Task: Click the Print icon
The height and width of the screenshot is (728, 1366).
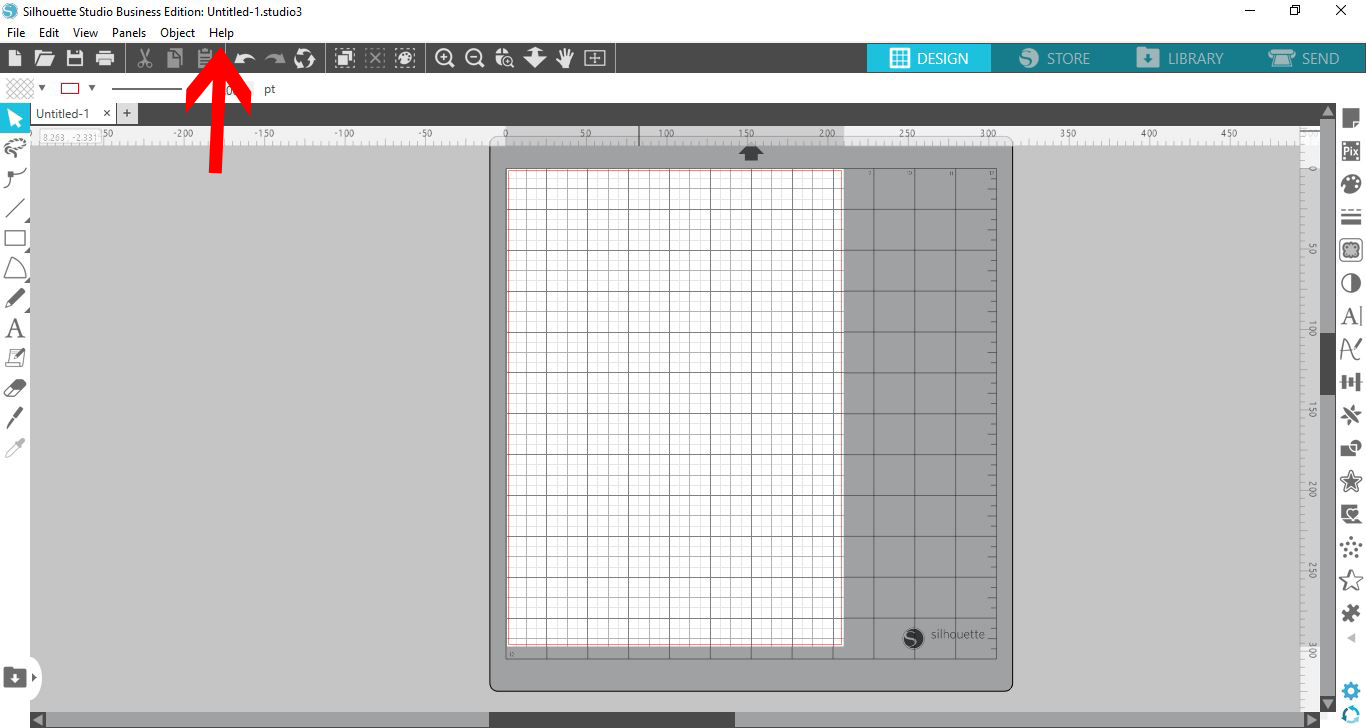Action: (x=105, y=58)
